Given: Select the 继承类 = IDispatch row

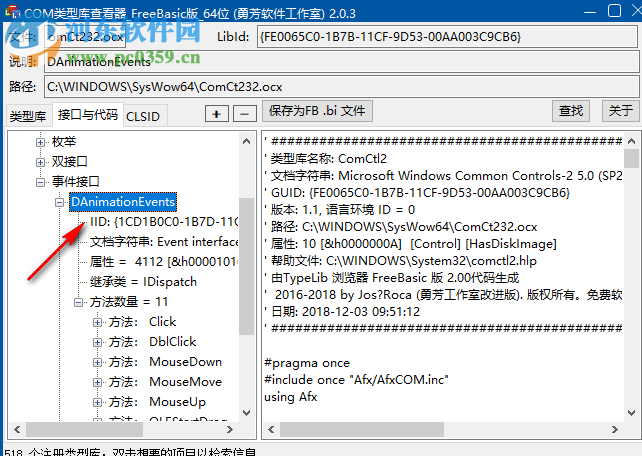Looking at the screenshot, I should (143, 282).
